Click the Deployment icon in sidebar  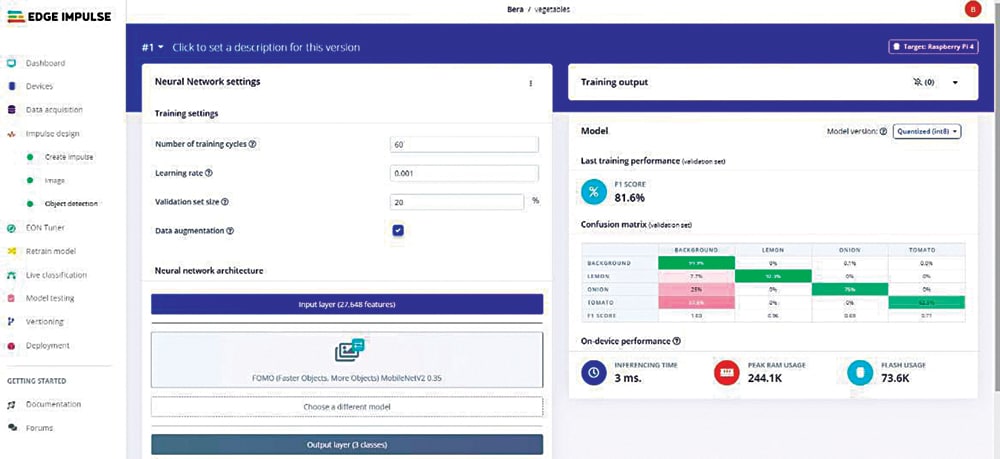click(x=11, y=346)
